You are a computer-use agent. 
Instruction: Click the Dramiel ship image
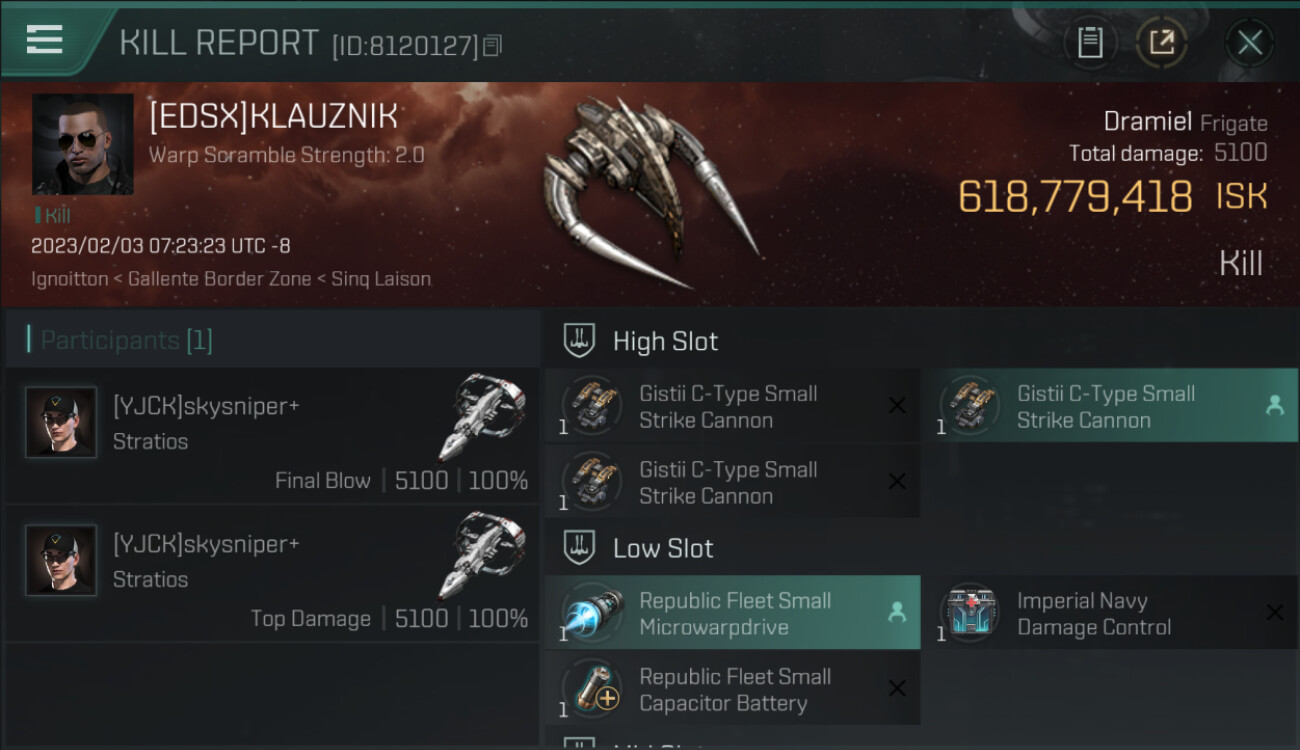pos(649,192)
